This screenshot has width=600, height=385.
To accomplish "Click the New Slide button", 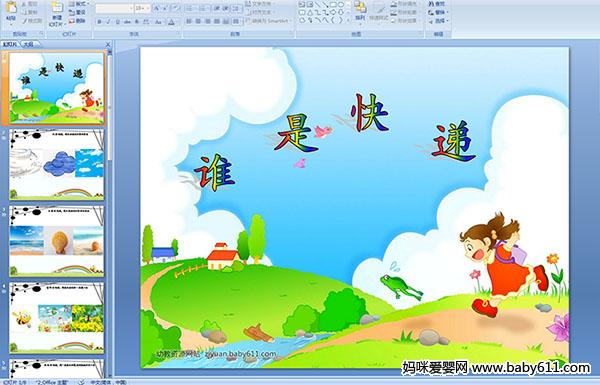I will pyautogui.click(x=57, y=14).
